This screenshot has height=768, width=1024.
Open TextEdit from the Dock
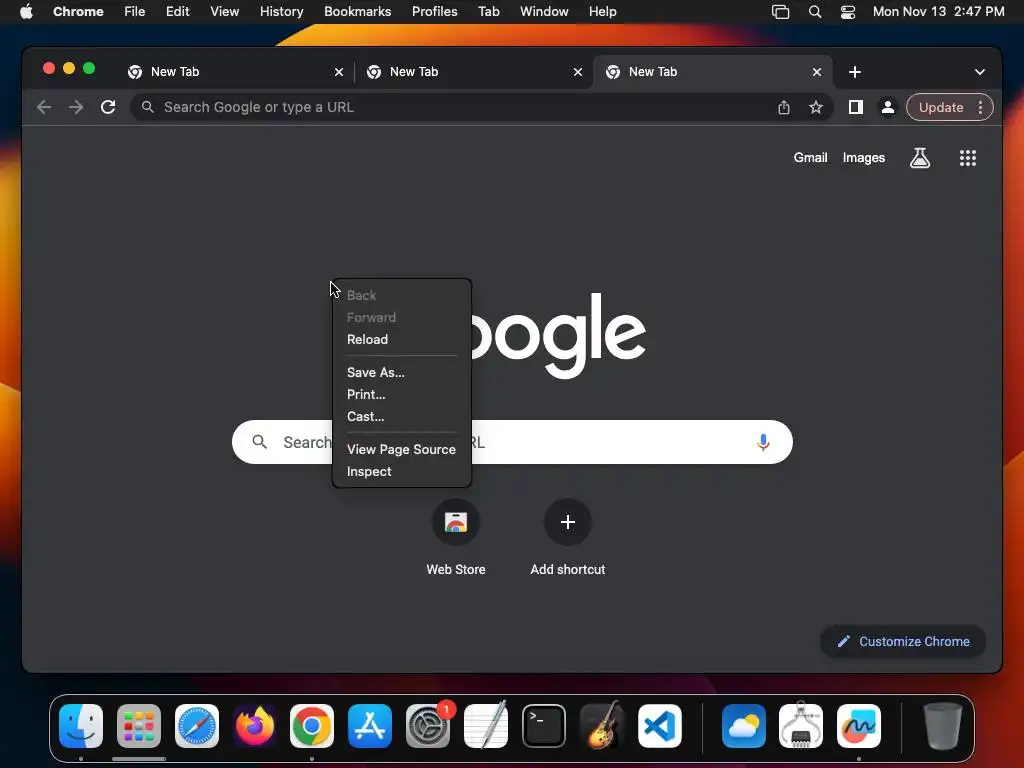(486, 726)
